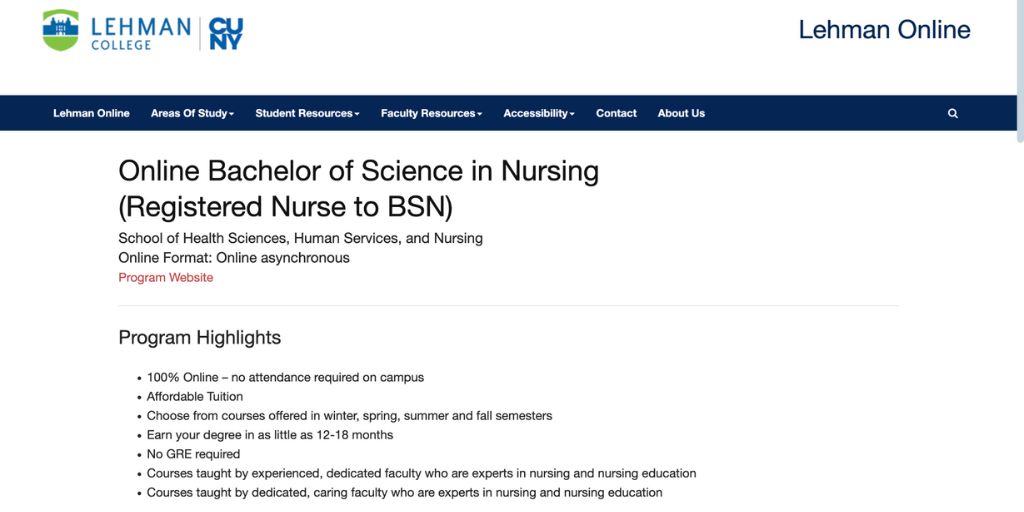Click the No GRE required bullet

[193, 454]
